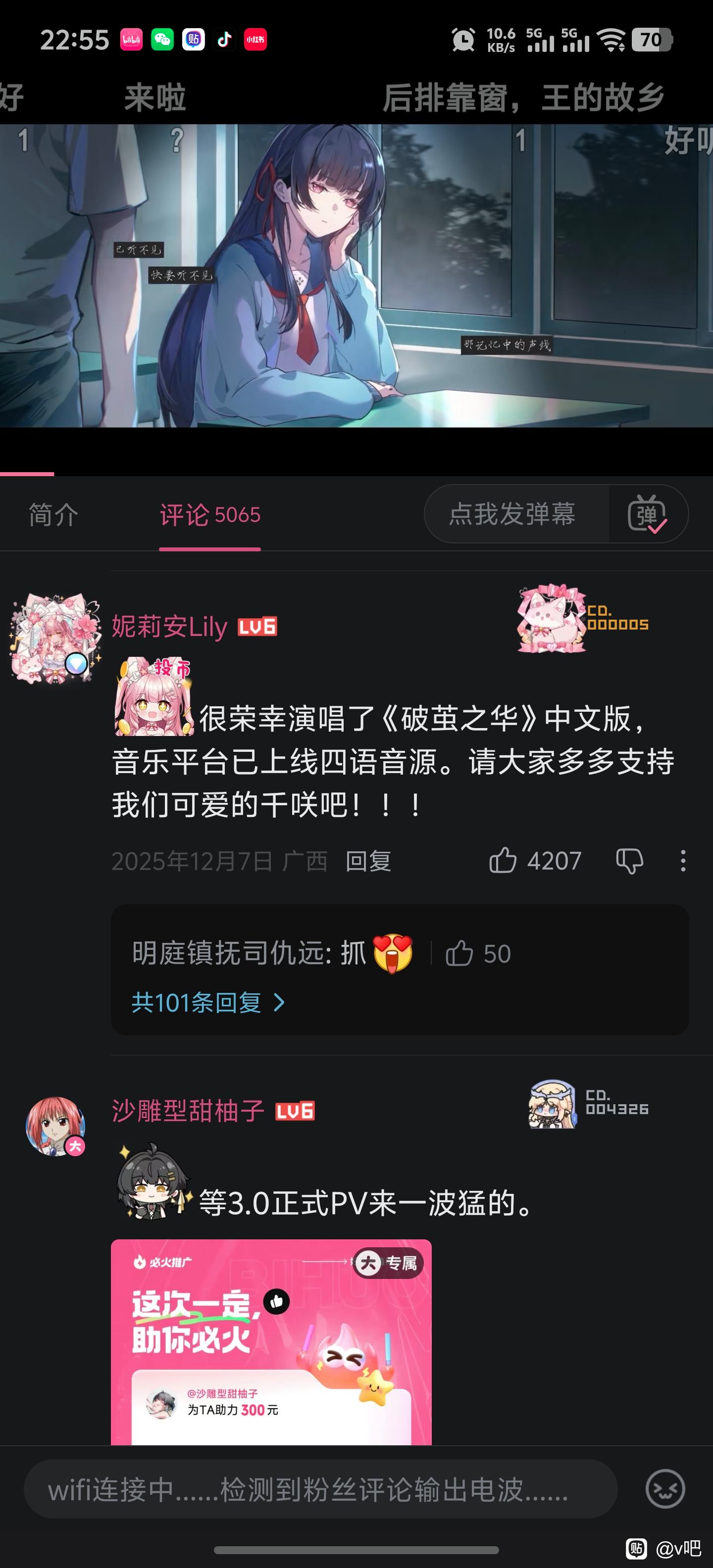Viewport: 713px width, 1568px height.
Task: Open 妮莉安Lily's profile avatar
Action: 55,638
